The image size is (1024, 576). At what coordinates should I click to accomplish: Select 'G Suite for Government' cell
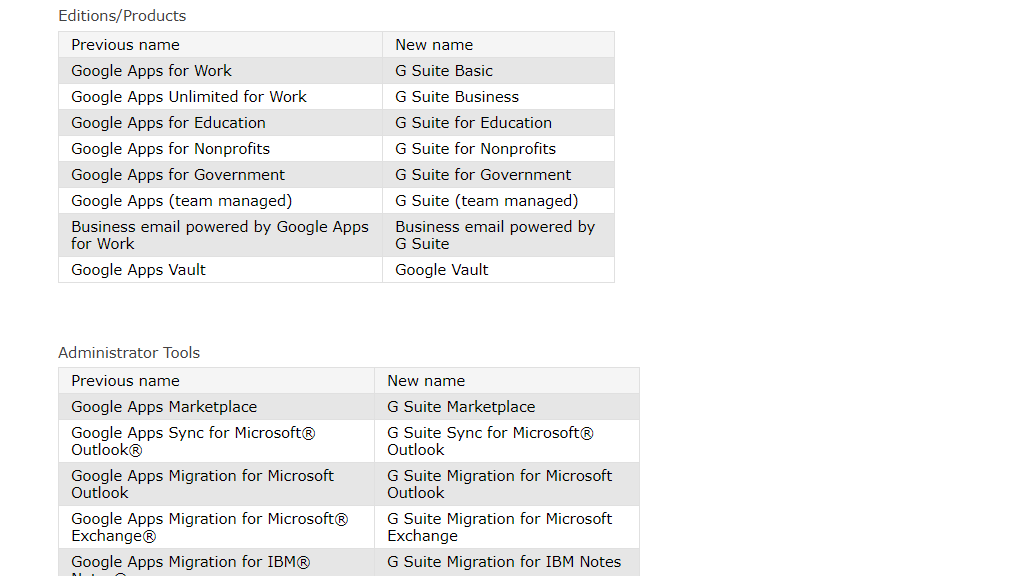point(498,175)
